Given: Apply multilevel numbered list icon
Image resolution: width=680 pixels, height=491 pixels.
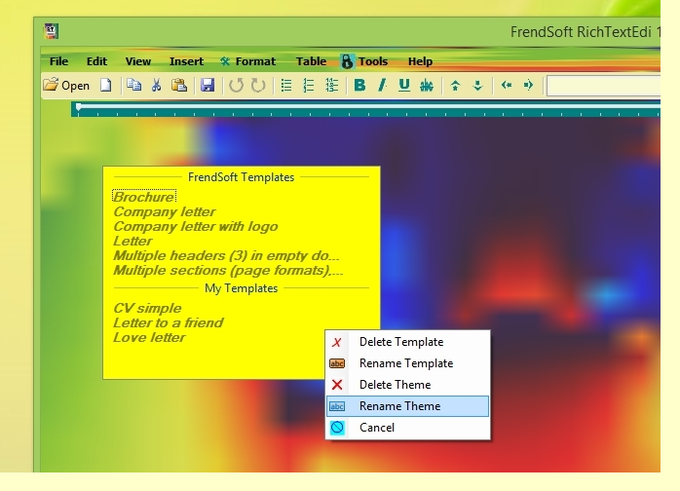Looking at the screenshot, I should click(x=332, y=85).
